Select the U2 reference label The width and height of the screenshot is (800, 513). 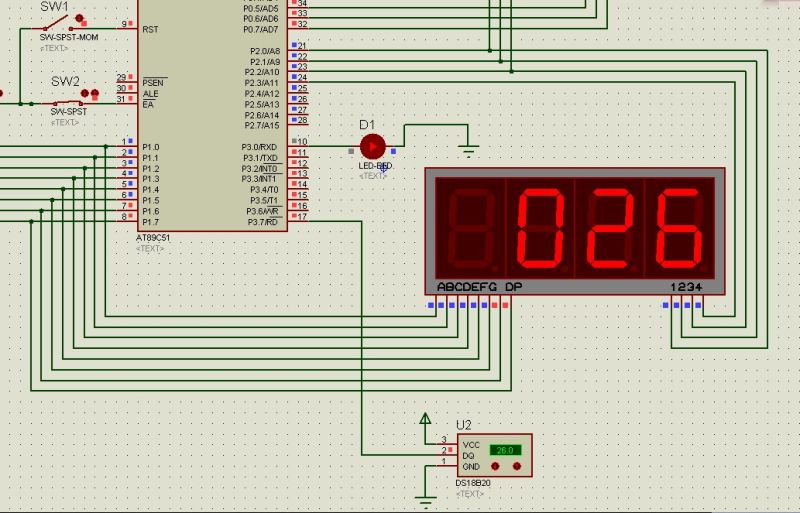pos(463,425)
